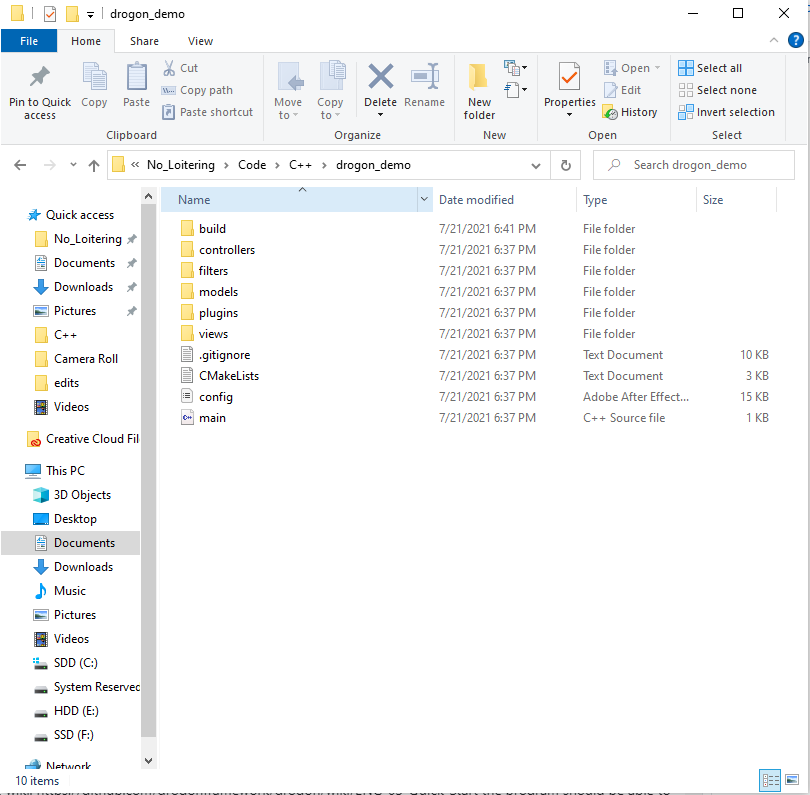Switch to the View tab
Viewport: 810px width, 795px height.
(200, 41)
